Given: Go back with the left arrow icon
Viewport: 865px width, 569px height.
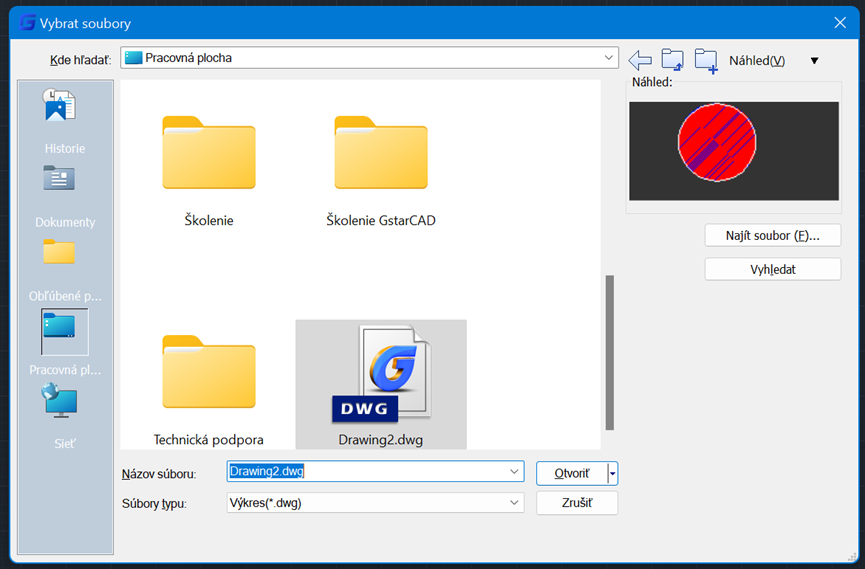Looking at the screenshot, I should click(640, 60).
